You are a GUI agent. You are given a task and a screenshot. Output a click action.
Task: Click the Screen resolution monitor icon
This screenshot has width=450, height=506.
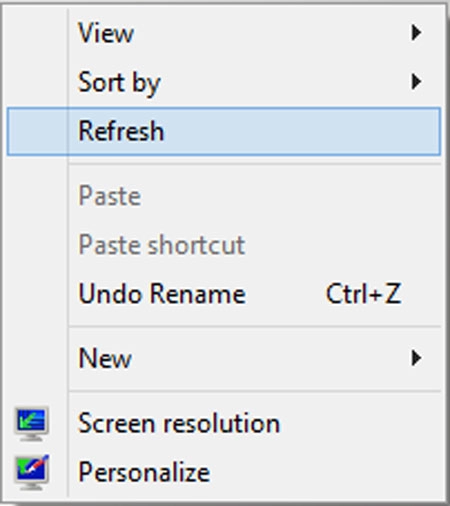coord(31,424)
